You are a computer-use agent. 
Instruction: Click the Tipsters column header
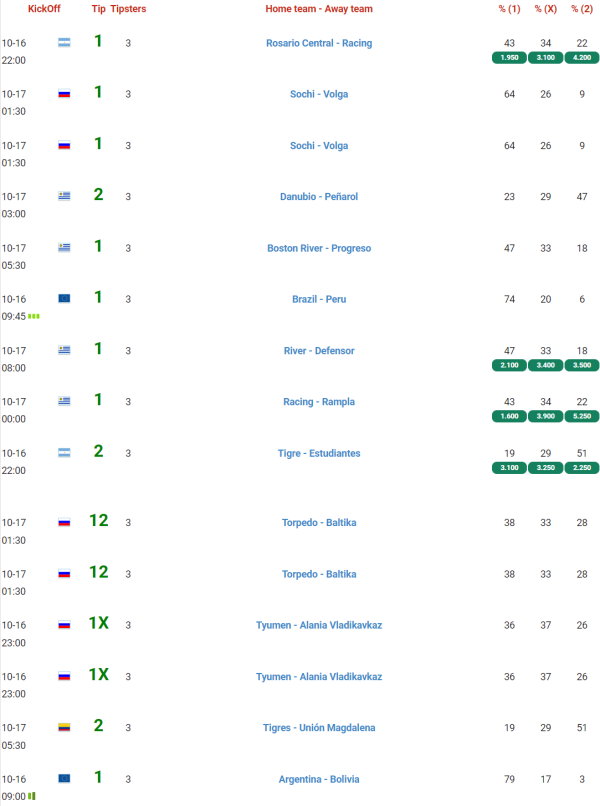pos(128,8)
